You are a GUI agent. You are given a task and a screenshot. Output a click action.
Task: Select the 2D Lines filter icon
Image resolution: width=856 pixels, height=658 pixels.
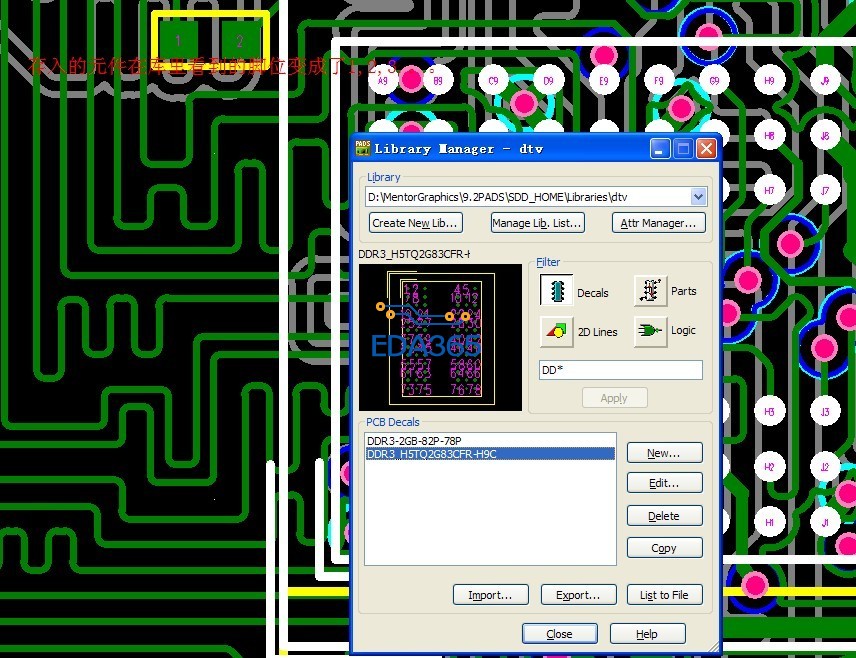point(556,331)
